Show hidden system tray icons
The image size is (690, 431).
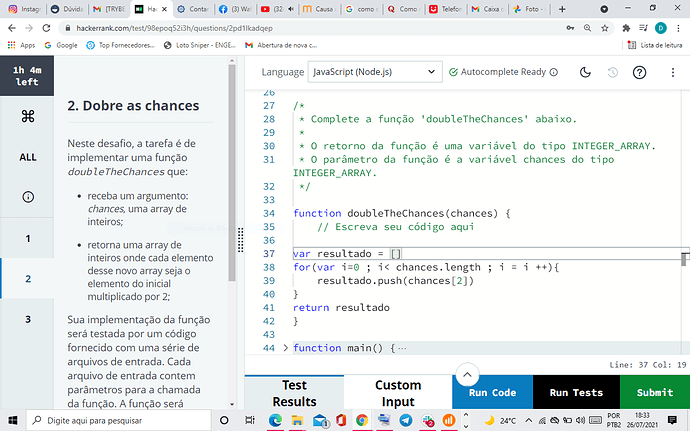click(529, 420)
